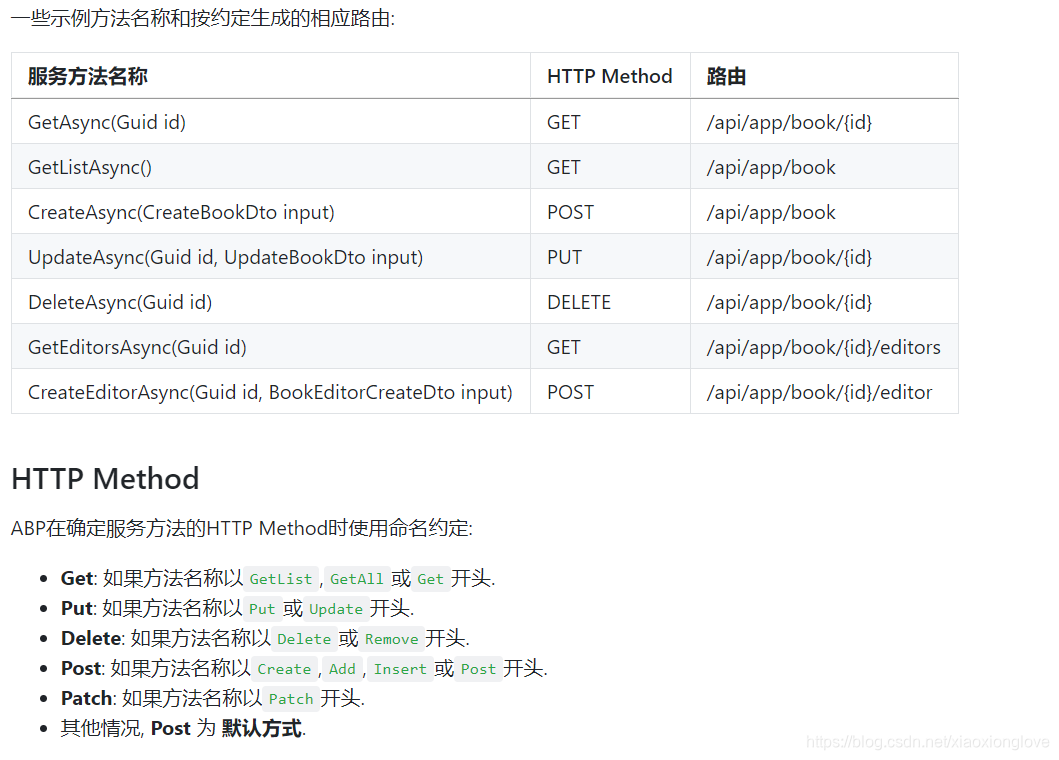Select the GetList code snippet
This screenshot has height=760, width=1059.
[x=281, y=578]
